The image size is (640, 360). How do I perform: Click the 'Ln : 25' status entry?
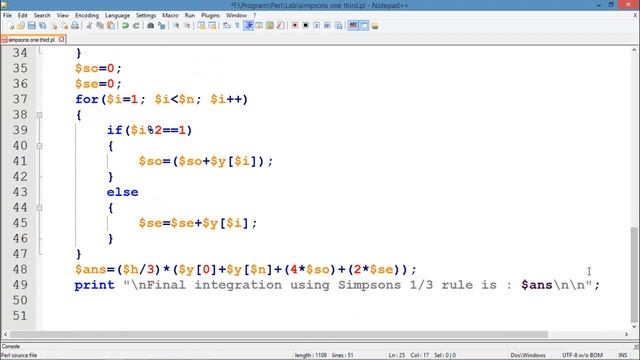coord(397,355)
